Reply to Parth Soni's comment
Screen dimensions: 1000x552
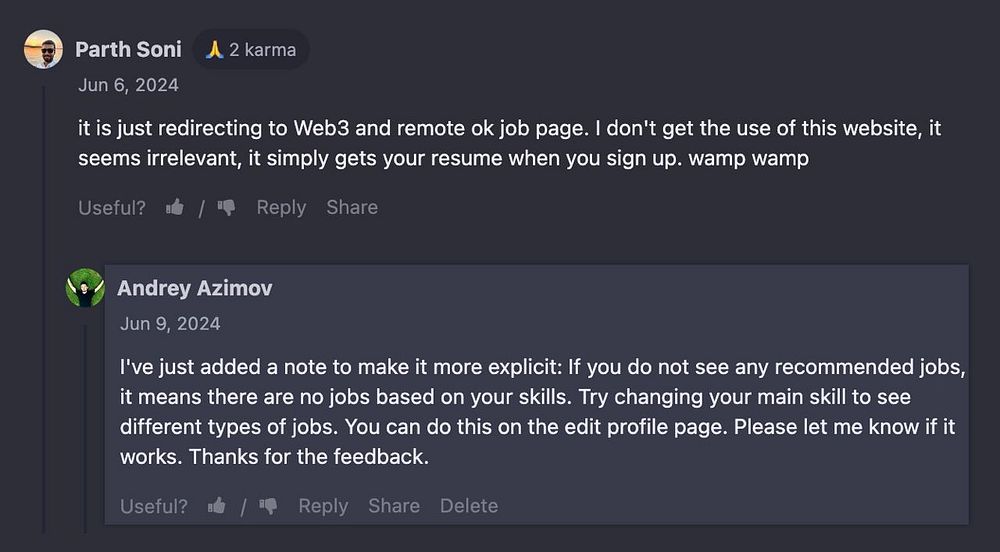pyautogui.click(x=281, y=208)
